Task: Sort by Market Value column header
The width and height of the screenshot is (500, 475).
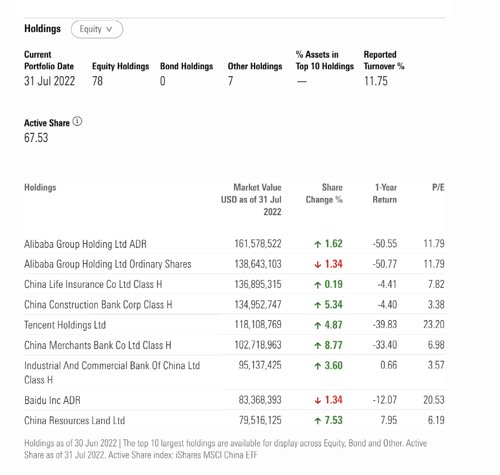Action: [x=251, y=199]
